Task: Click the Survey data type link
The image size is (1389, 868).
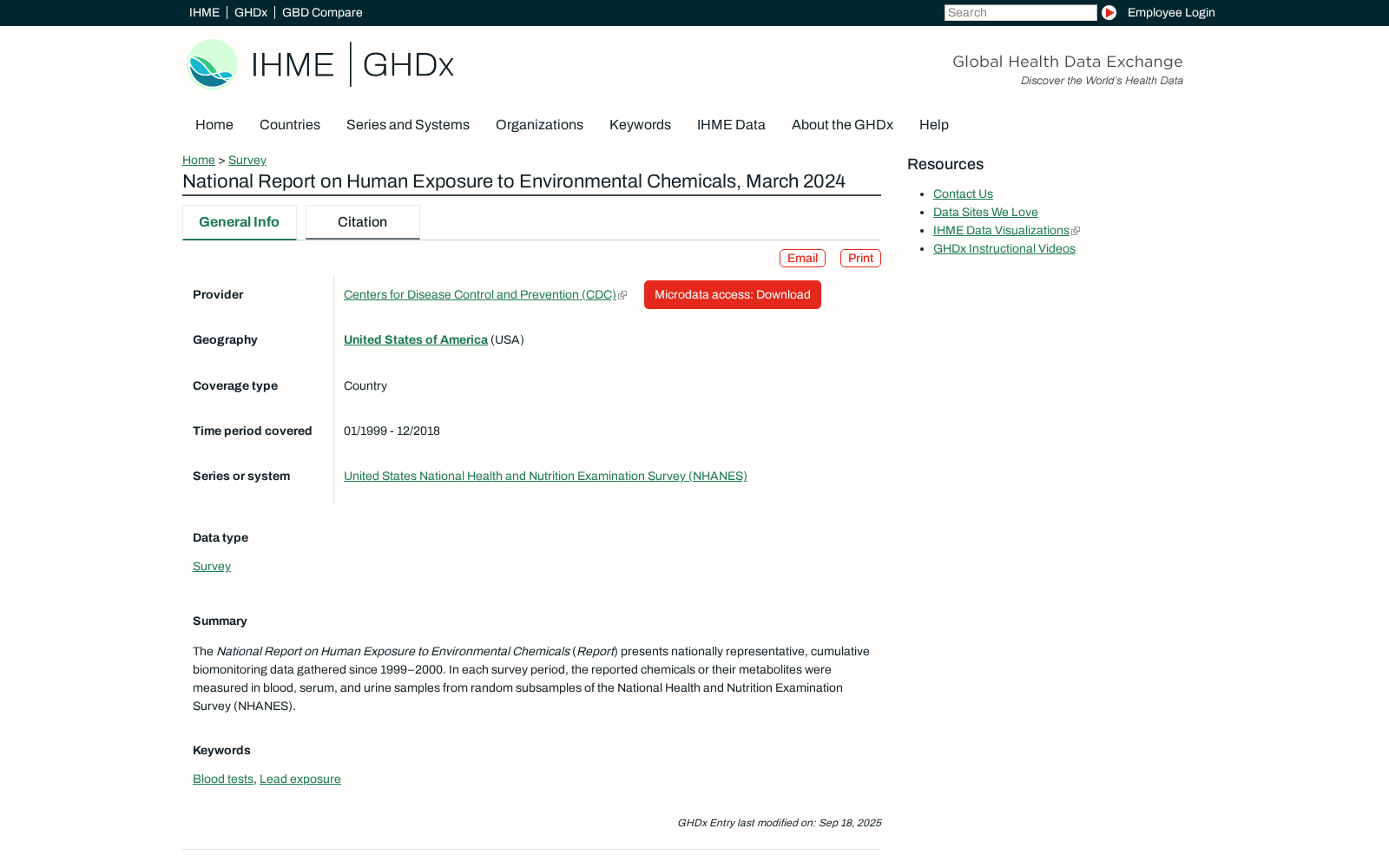Action: tap(212, 566)
